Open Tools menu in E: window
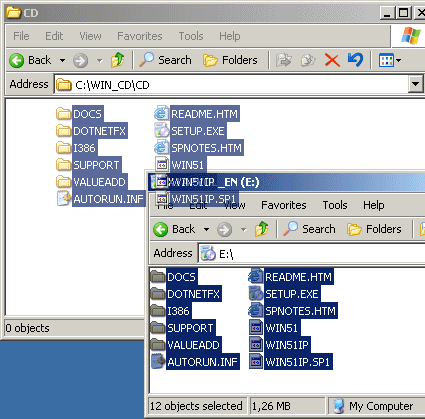 [335, 205]
